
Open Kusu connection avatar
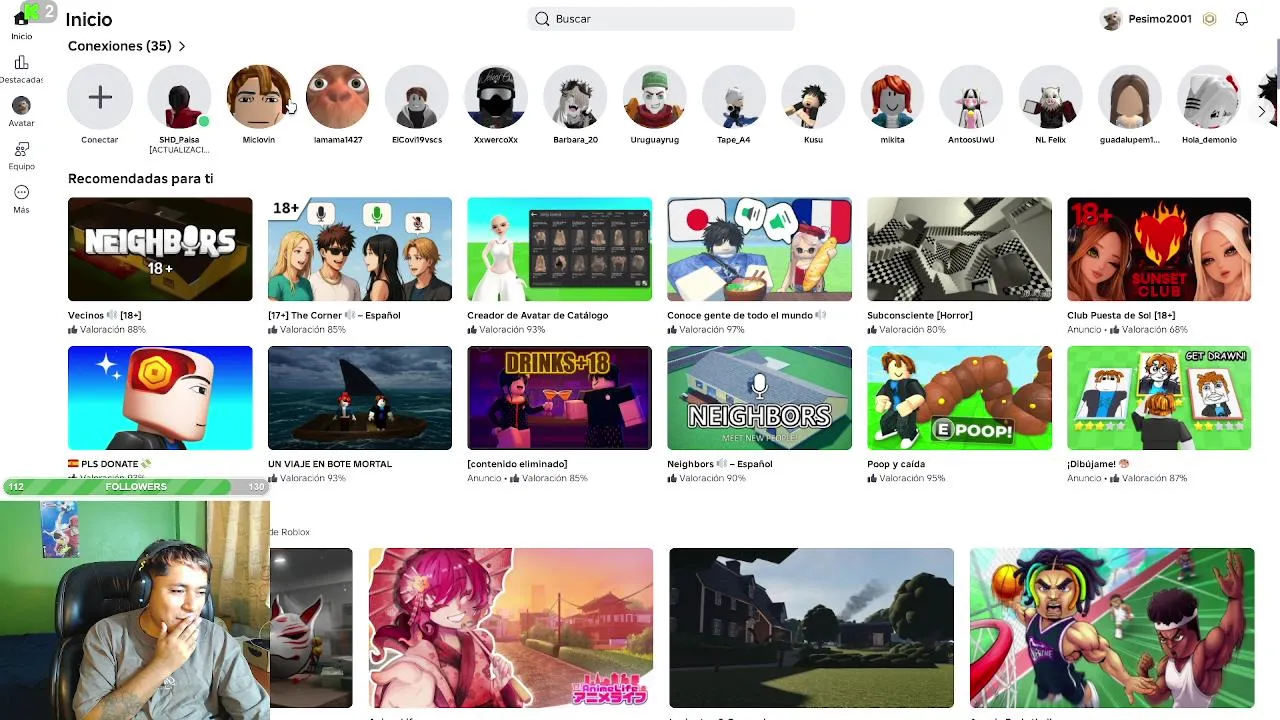pyautogui.click(x=813, y=97)
